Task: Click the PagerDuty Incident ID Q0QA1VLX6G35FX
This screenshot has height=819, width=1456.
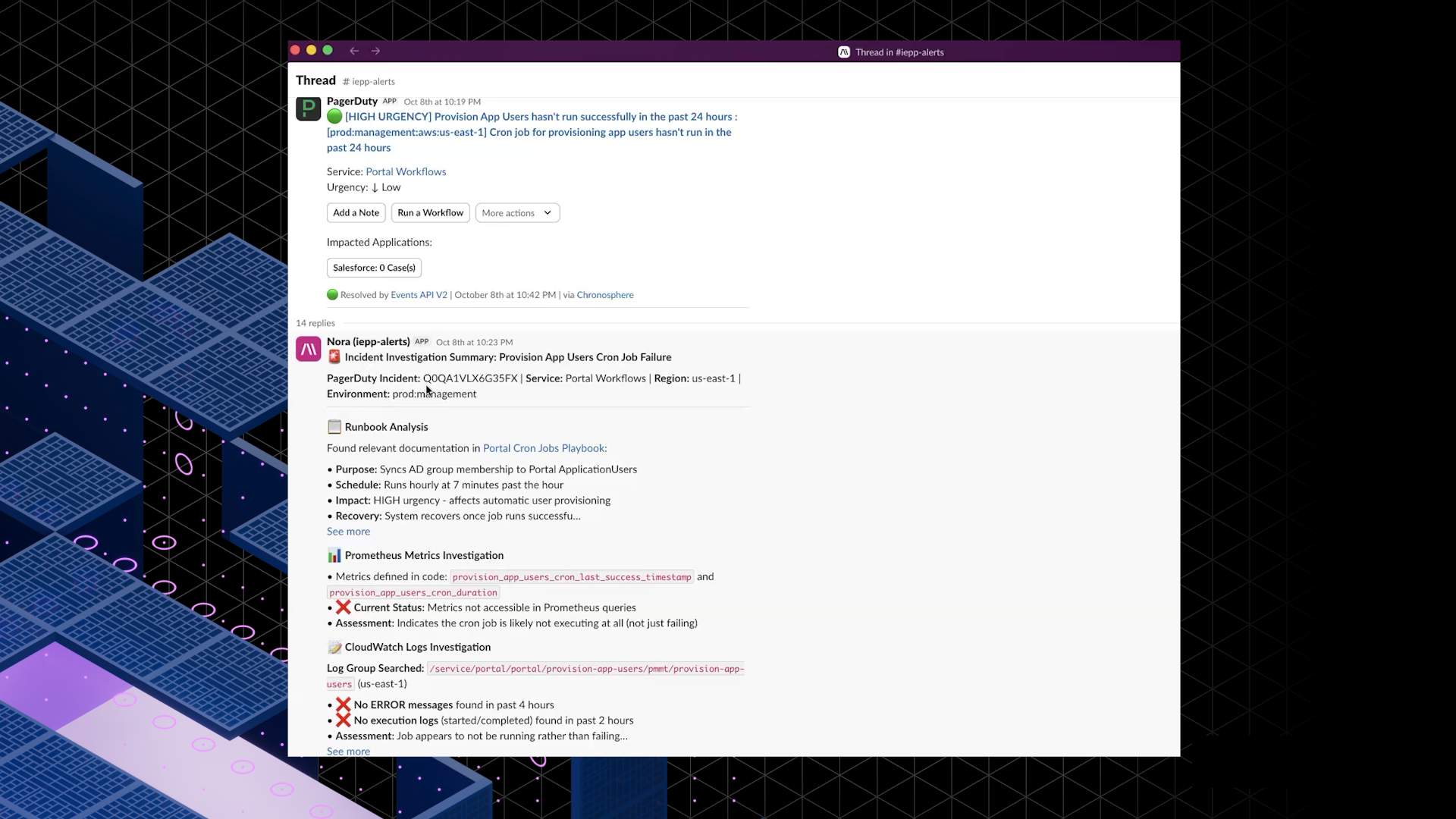Action: tap(470, 378)
